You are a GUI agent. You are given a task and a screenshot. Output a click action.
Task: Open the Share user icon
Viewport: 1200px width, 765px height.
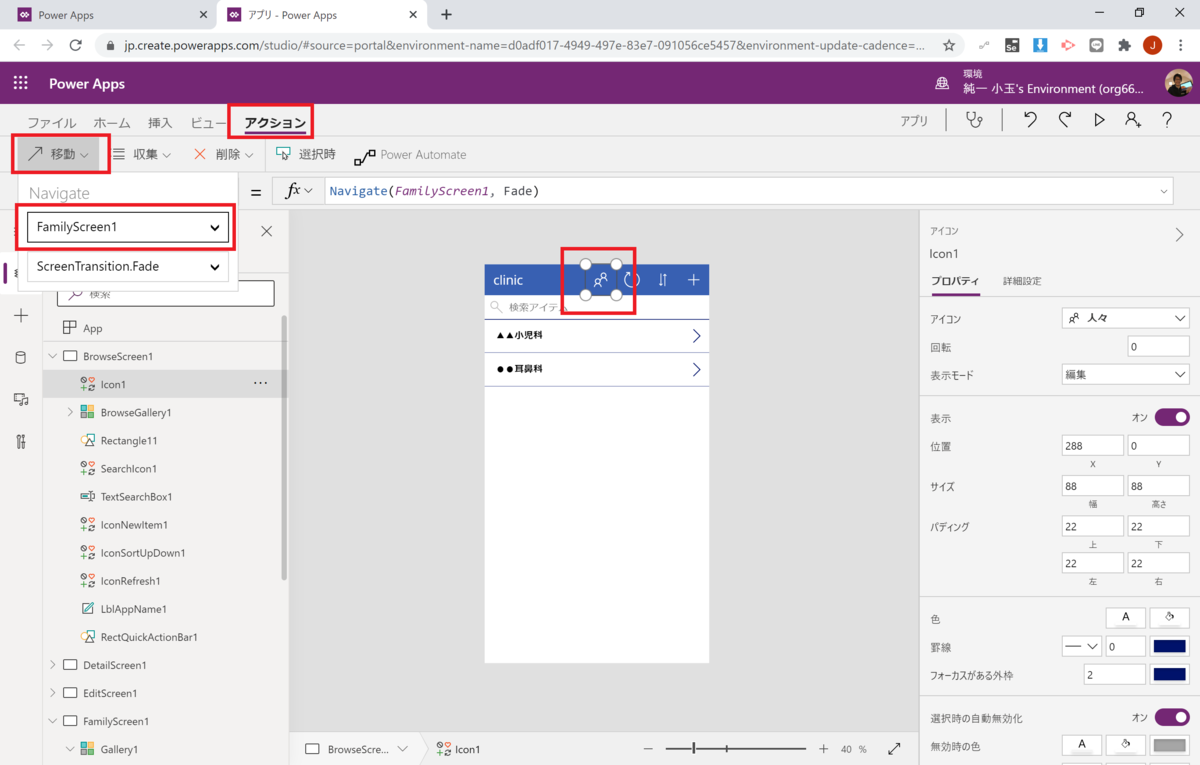point(1133,120)
